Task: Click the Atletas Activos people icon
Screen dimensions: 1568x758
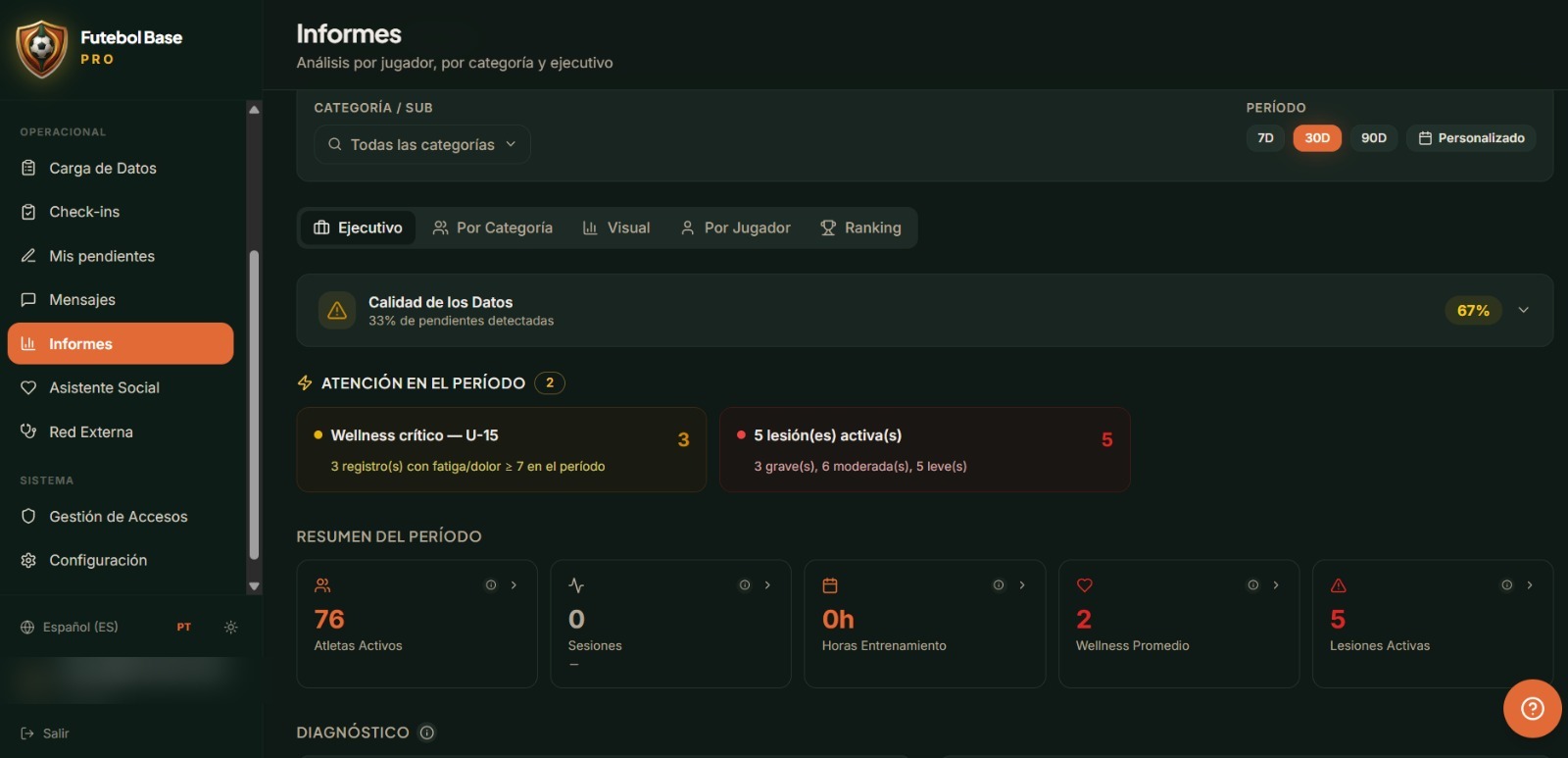Action: [x=322, y=585]
